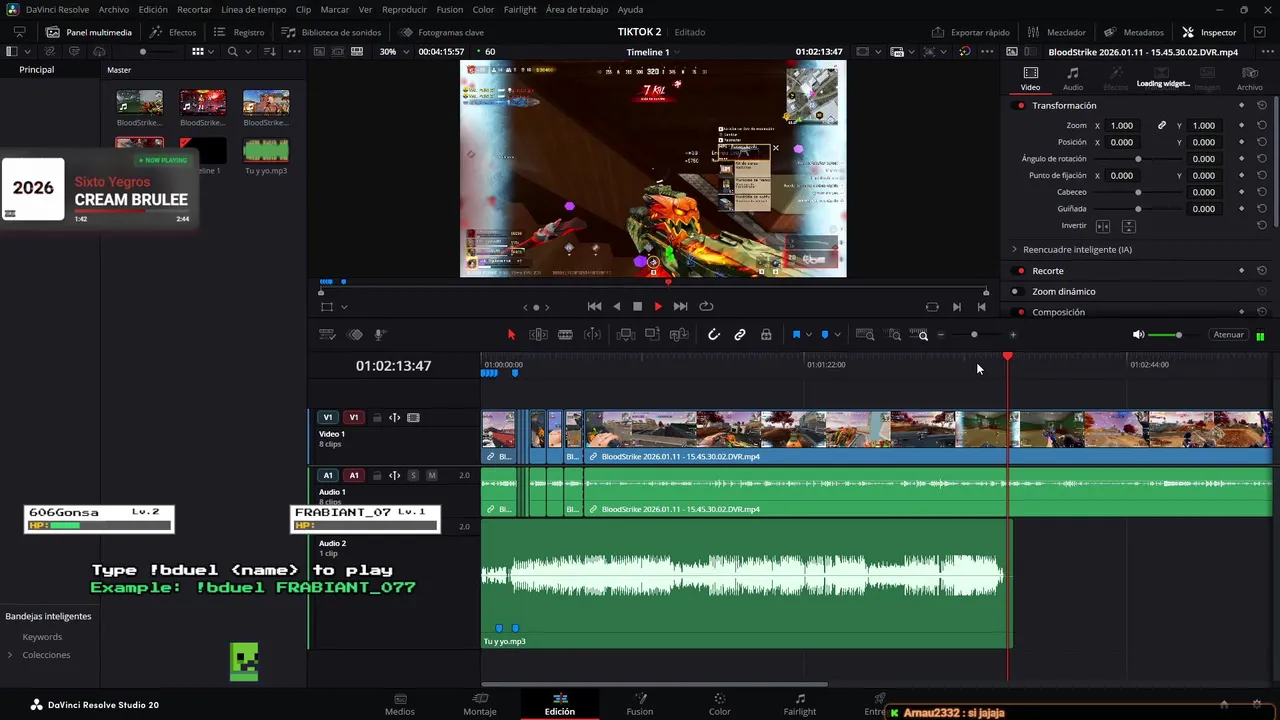Image resolution: width=1280 pixels, height=720 pixels.
Task: Open the Archivo menu
Action: (x=113, y=9)
